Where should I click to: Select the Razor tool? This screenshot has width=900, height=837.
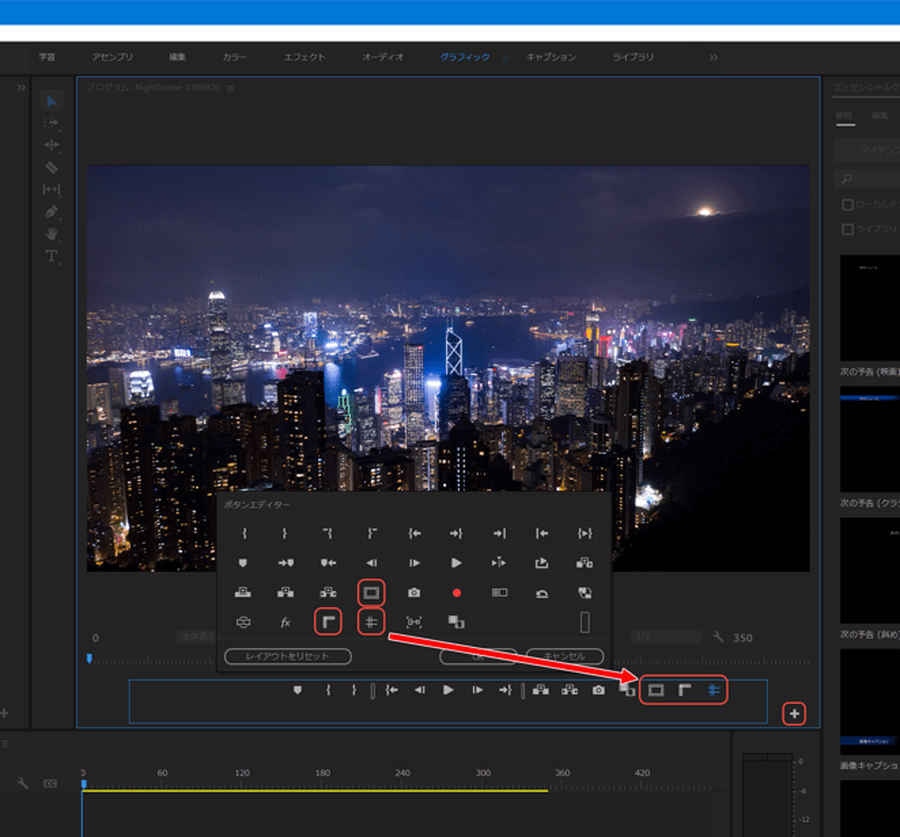point(52,167)
